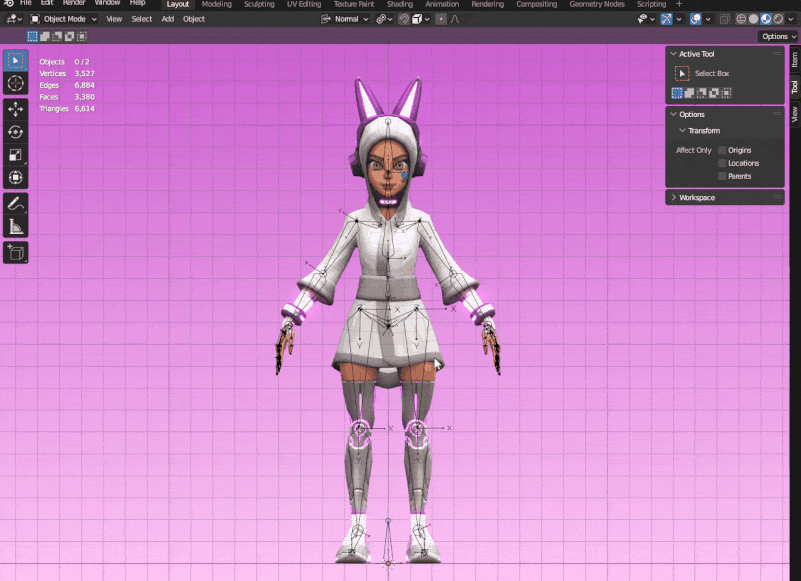Click the Add Cube tool
Image resolution: width=801 pixels, height=581 pixels.
pyautogui.click(x=15, y=253)
